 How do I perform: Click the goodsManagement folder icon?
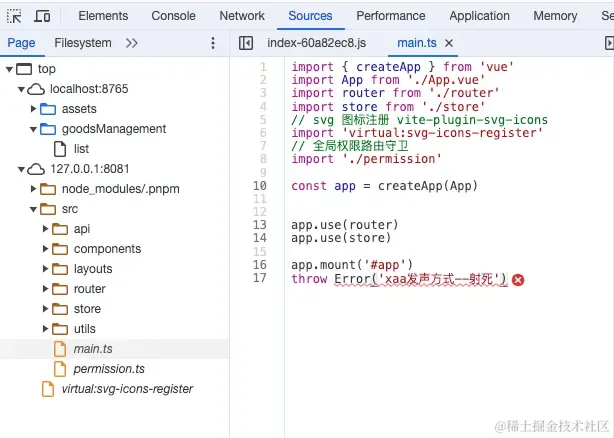(48, 129)
